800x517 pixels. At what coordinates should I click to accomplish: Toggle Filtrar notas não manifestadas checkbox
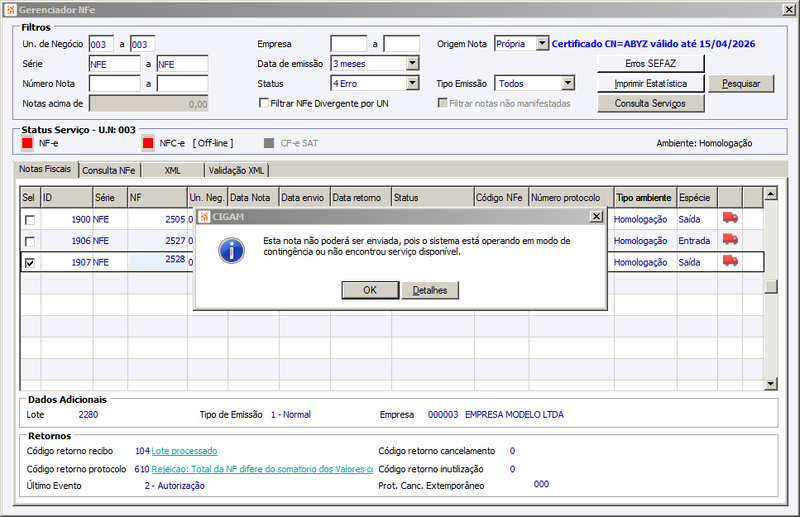click(442, 103)
